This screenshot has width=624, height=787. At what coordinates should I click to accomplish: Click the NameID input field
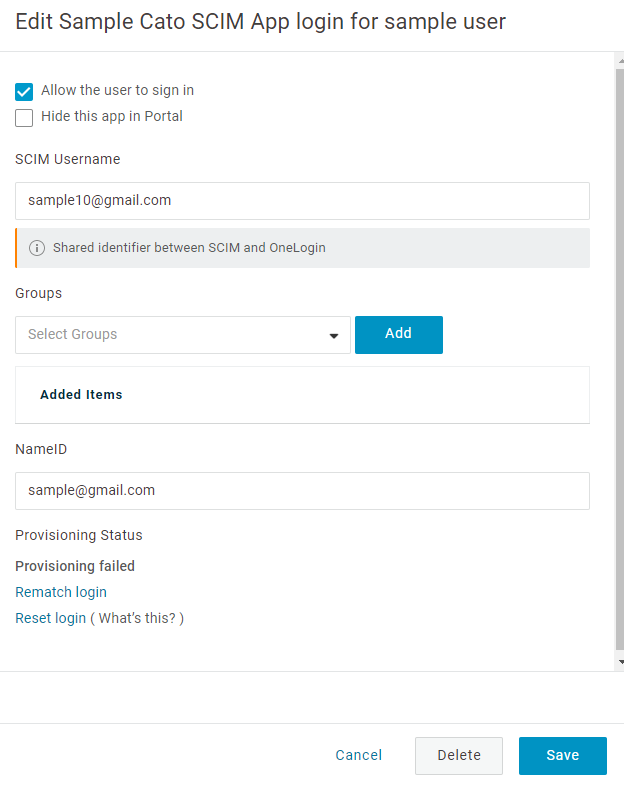point(302,491)
